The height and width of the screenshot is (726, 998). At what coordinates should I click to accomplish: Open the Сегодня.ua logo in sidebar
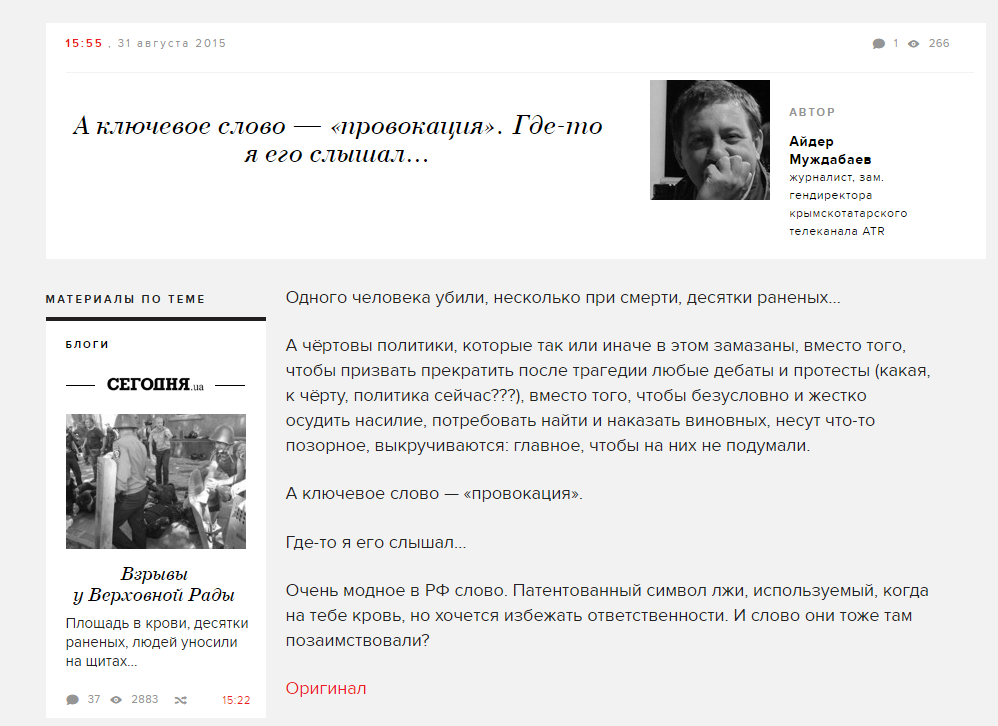(x=155, y=385)
